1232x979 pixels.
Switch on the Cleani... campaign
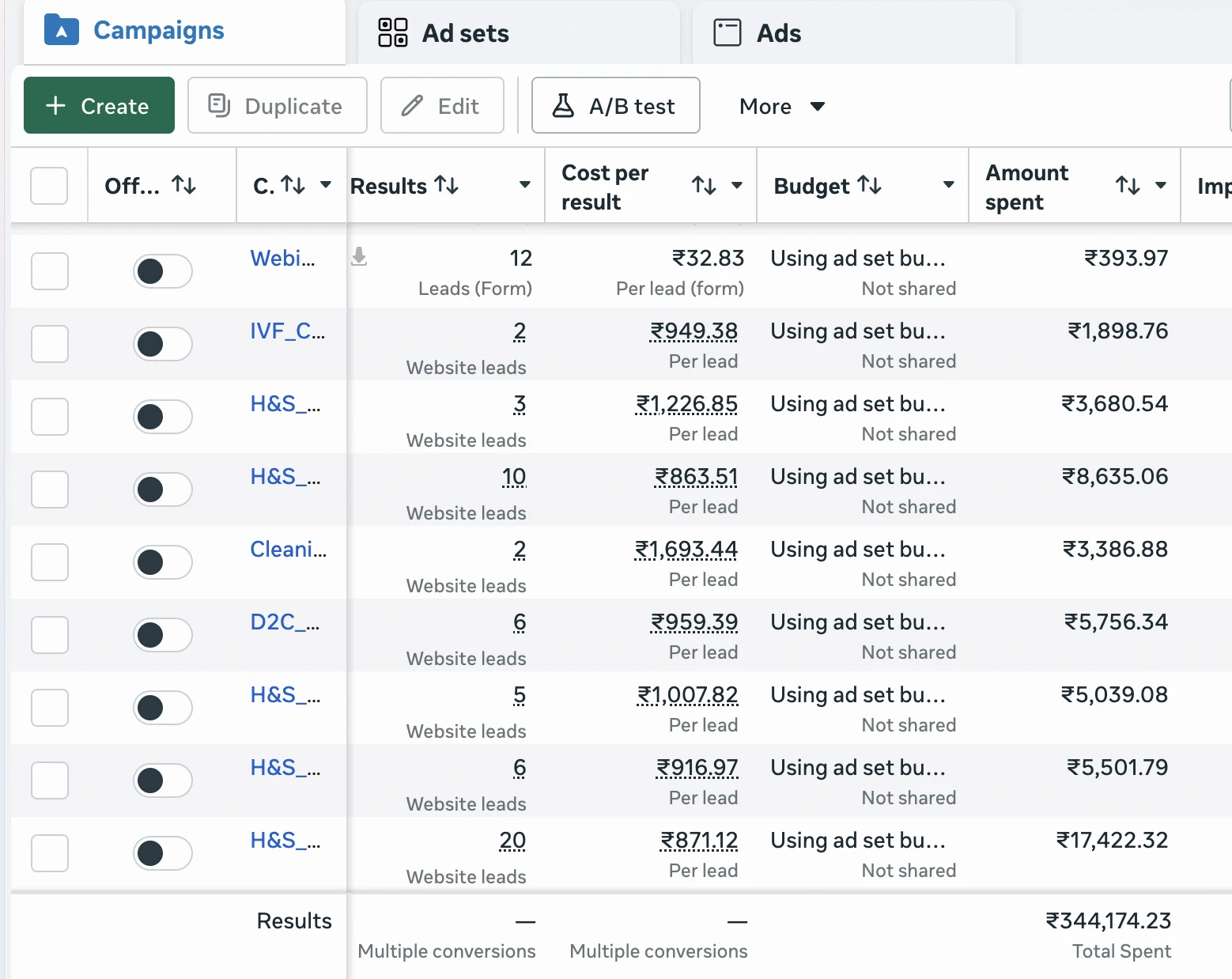click(x=163, y=562)
